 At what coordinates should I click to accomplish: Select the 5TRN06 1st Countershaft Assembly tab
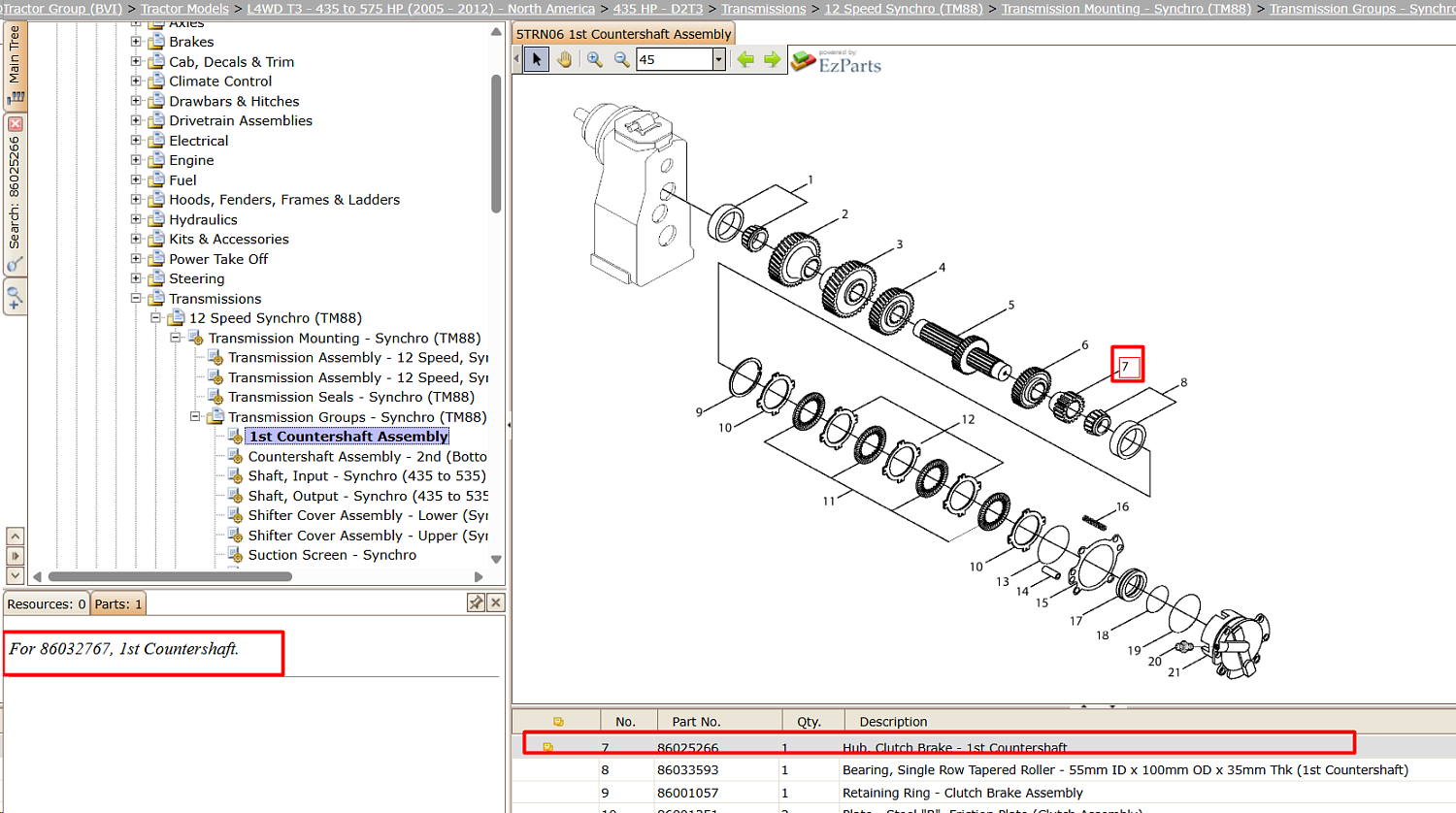pyautogui.click(x=623, y=34)
